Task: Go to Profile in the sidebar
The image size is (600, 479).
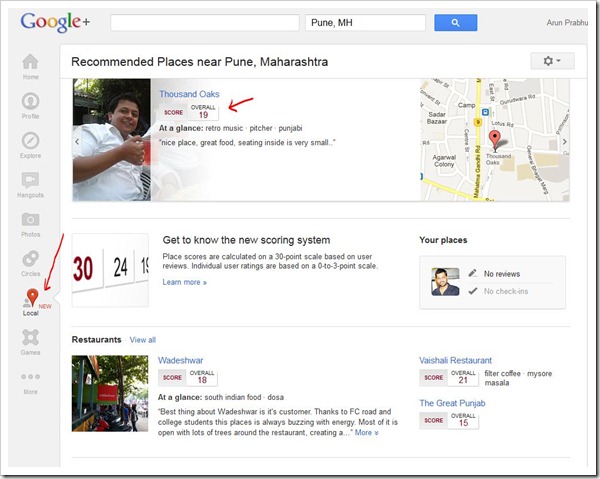Action: click(31, 103)
